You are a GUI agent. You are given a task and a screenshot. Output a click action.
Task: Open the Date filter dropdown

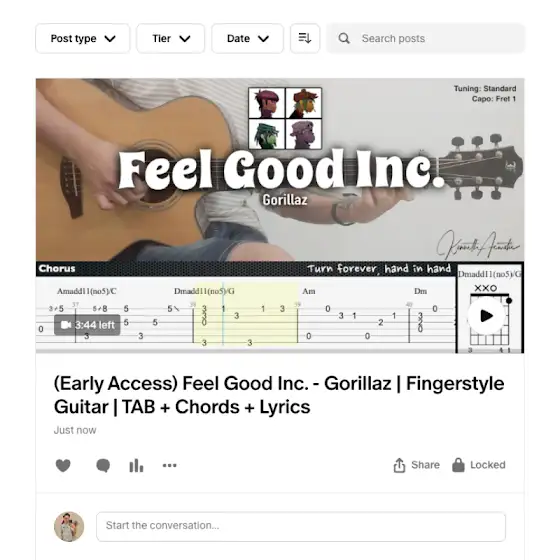(248, 38)
